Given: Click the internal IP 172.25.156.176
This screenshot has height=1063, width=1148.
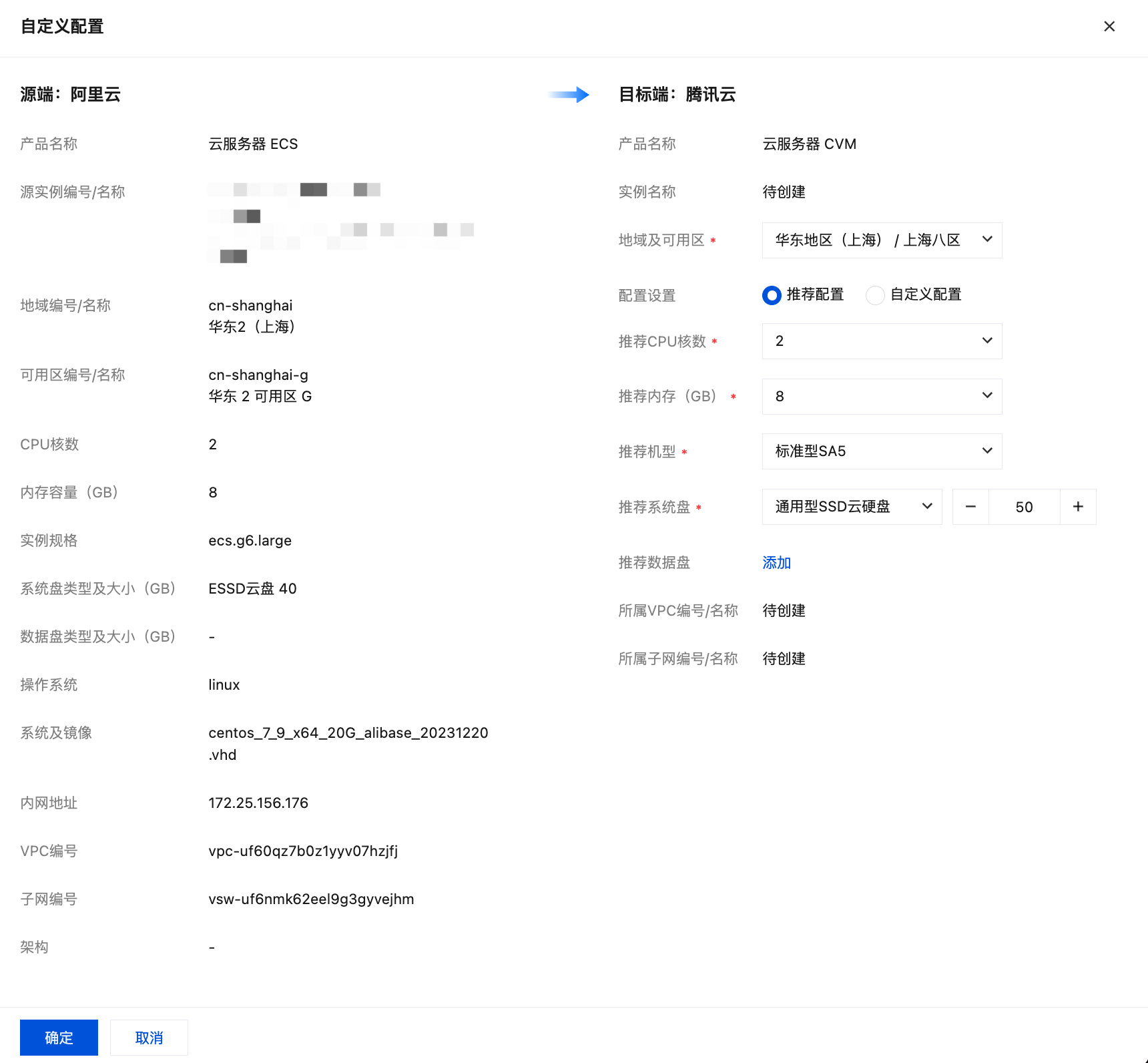Looking at the screenshot, I should 258,803.
